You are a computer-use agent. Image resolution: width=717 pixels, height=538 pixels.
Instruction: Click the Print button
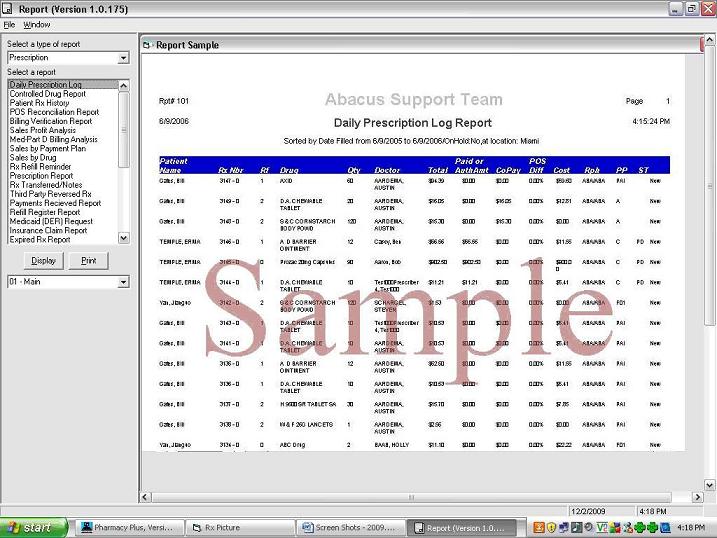(89, 261)
